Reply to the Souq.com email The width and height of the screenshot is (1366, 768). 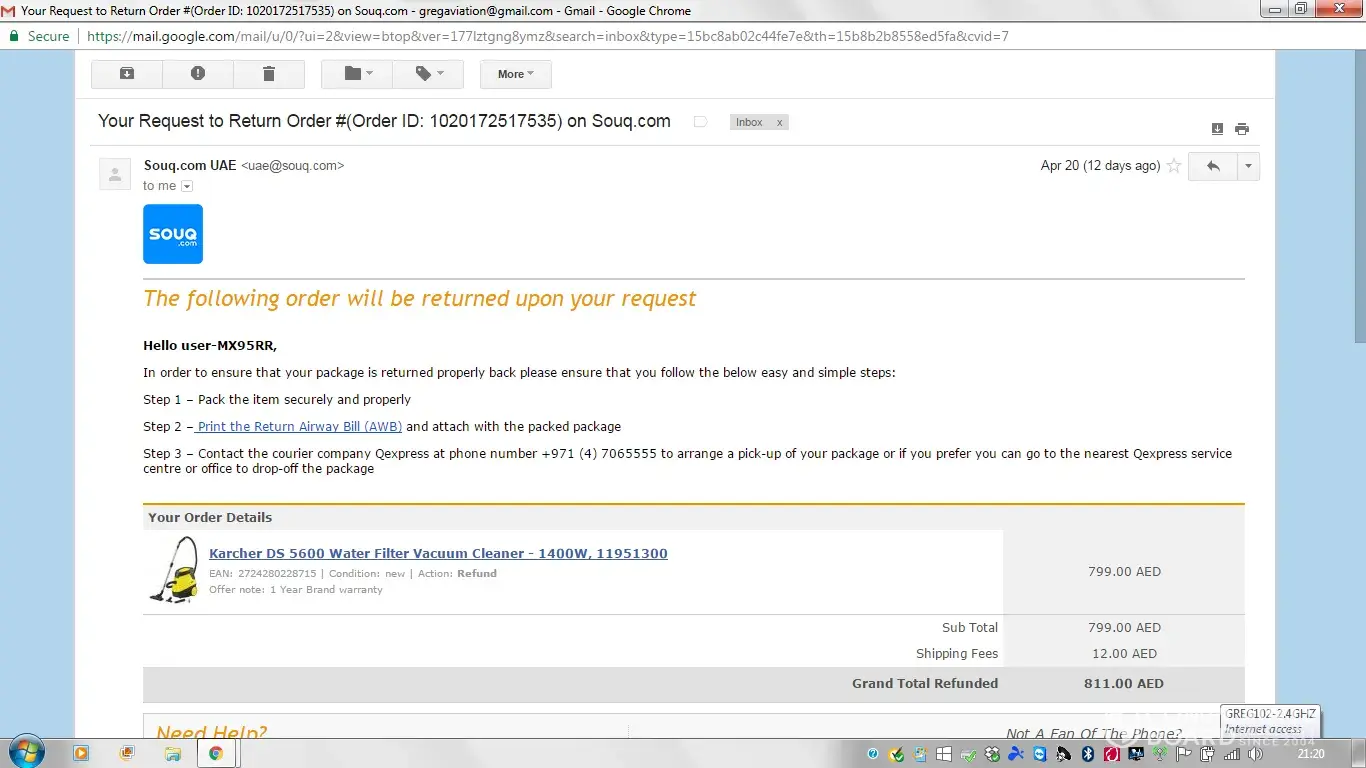point(1213,166)
